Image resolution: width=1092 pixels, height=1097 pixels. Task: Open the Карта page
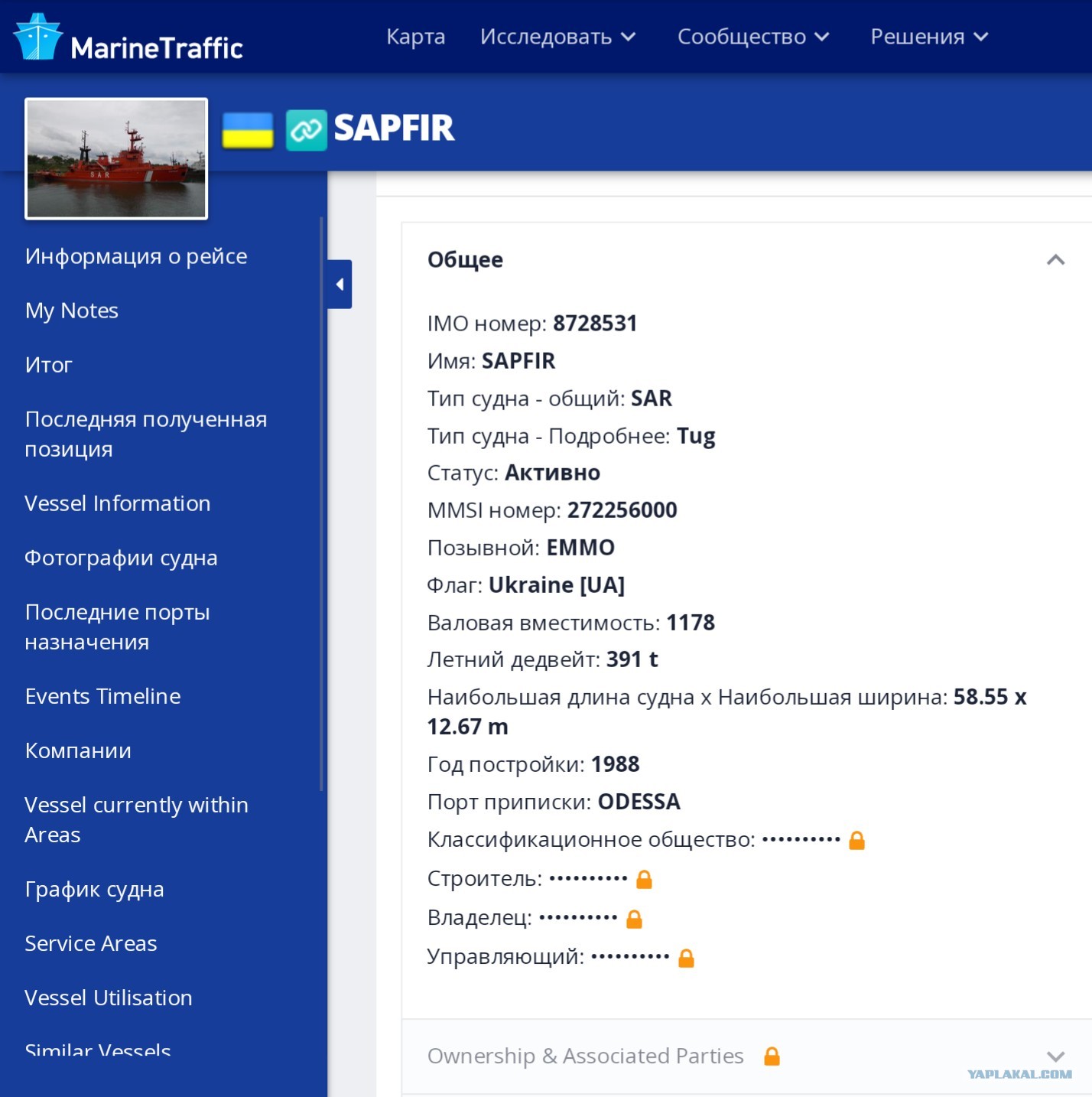(x=416, y=37)
